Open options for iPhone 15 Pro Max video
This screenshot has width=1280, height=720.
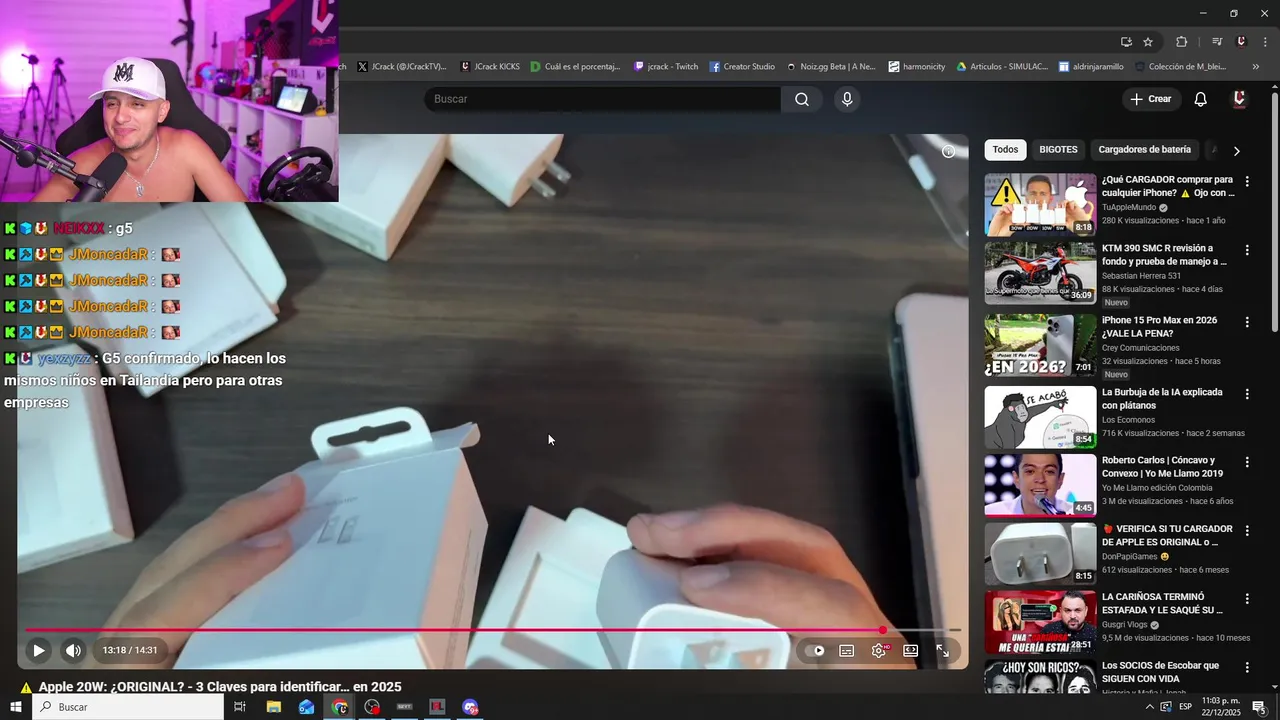coord(1247,322)
